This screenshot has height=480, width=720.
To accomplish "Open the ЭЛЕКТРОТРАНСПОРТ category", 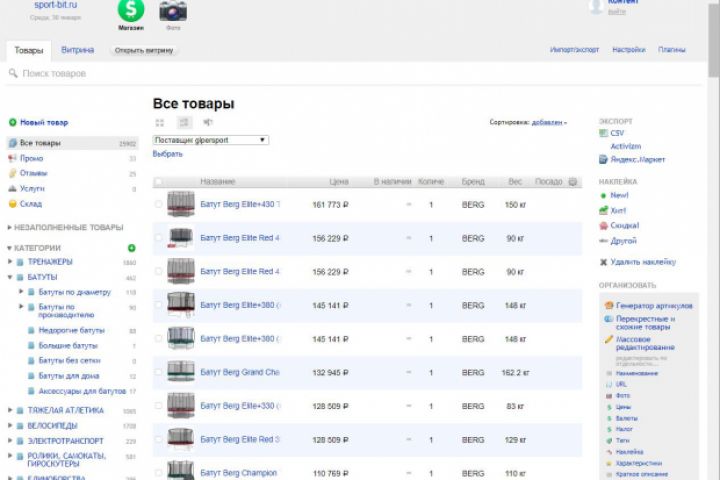I will point(65,440).
